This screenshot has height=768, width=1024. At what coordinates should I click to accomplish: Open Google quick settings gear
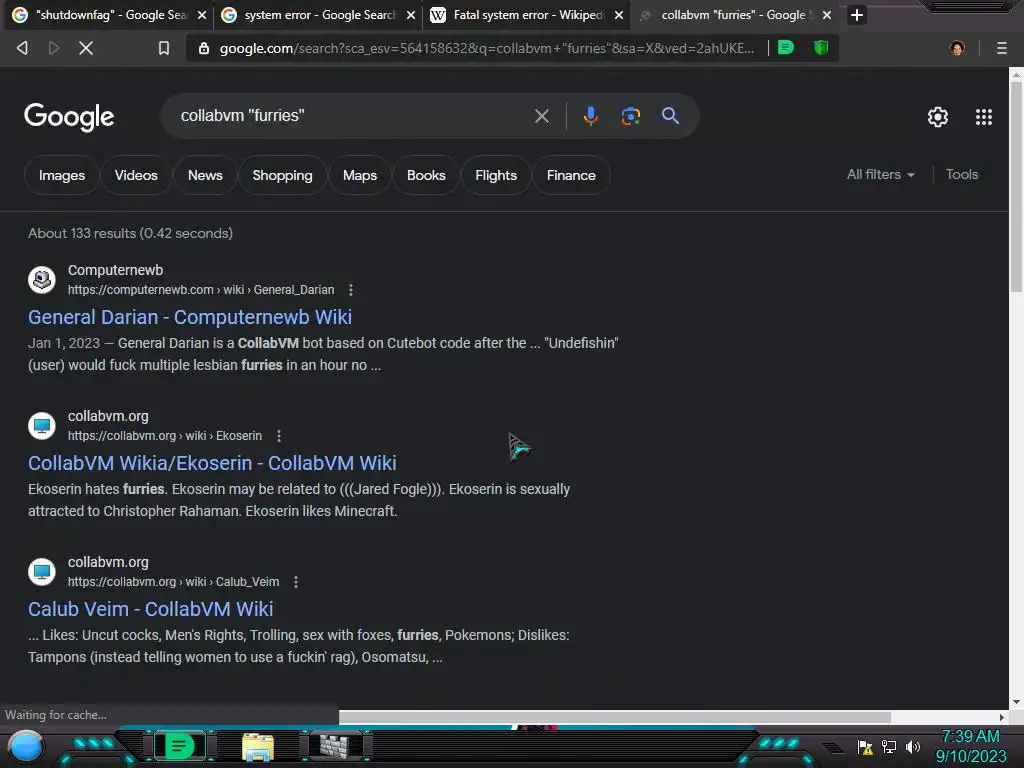[938, 117]
